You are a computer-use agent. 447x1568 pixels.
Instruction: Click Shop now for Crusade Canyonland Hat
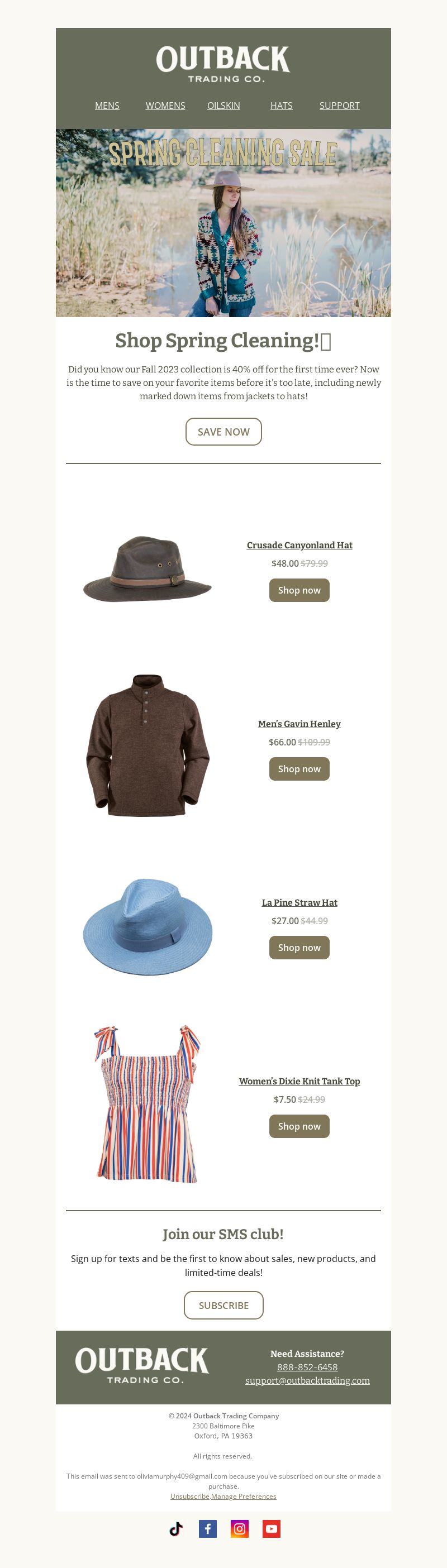pos(299,590)
